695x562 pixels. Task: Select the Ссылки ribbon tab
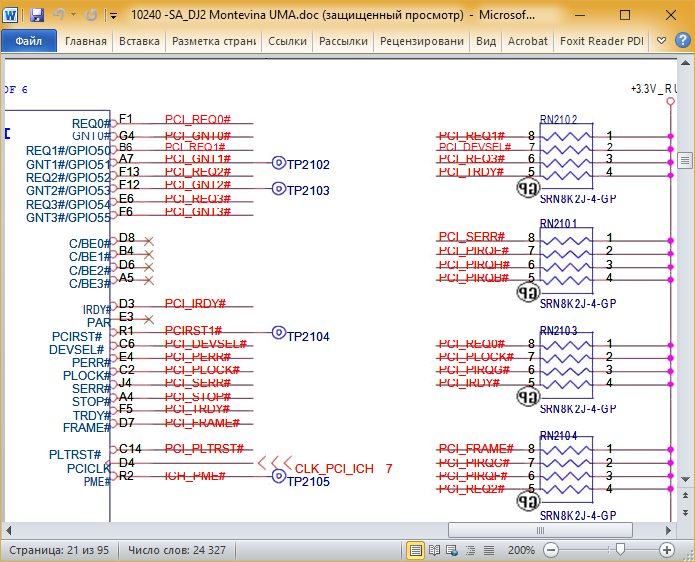pos(288,42)
